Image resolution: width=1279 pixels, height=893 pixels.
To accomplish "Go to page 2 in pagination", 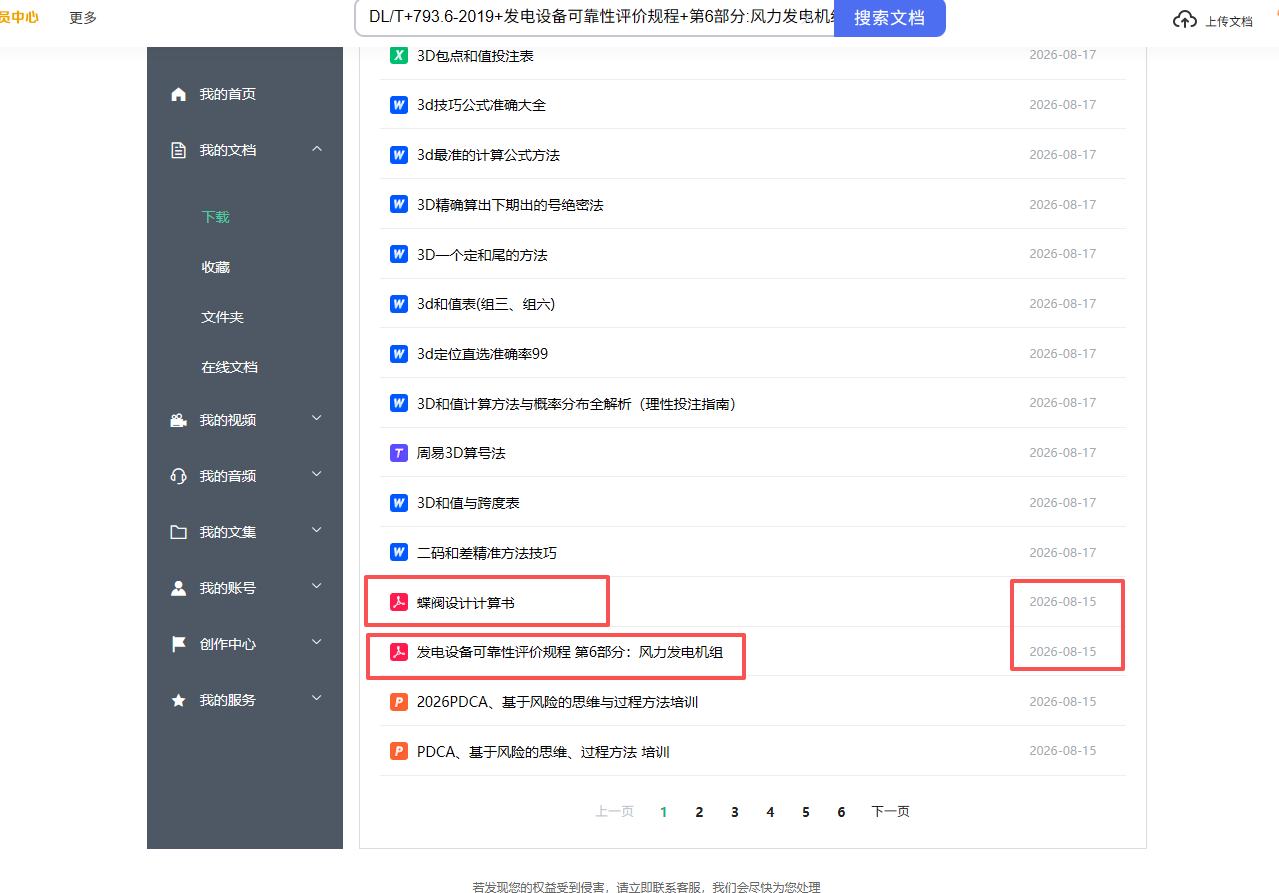I will coord(699,812).
